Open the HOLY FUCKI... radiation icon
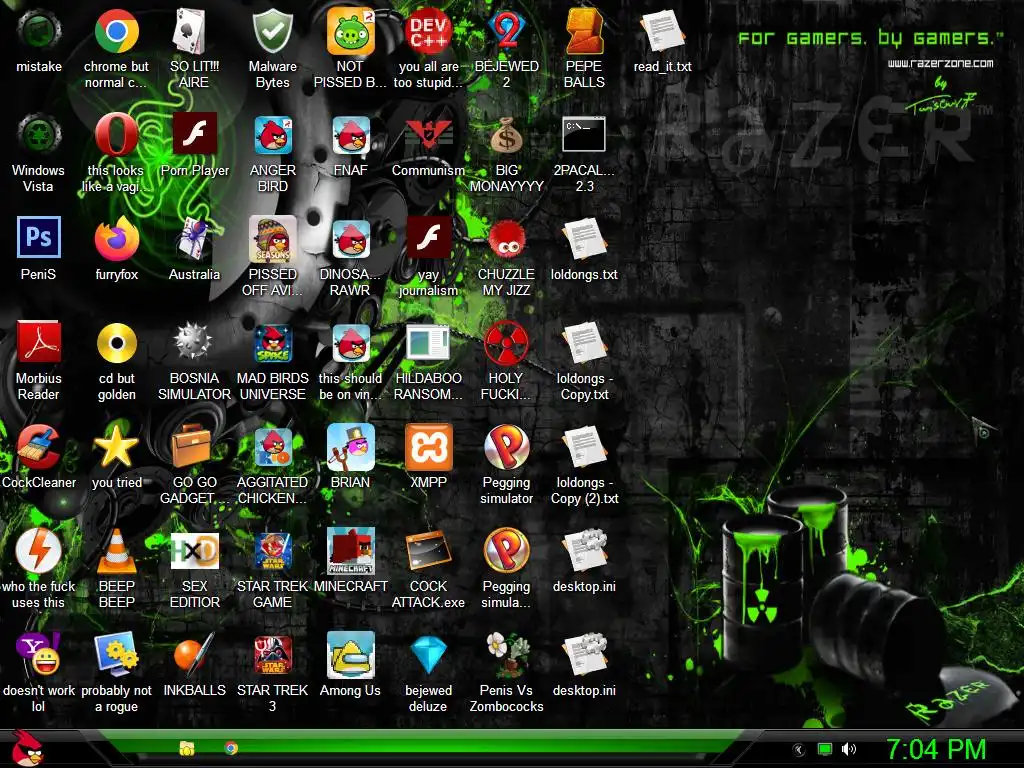The height and width of the screenshot is (768, 1024). [506, 342]
